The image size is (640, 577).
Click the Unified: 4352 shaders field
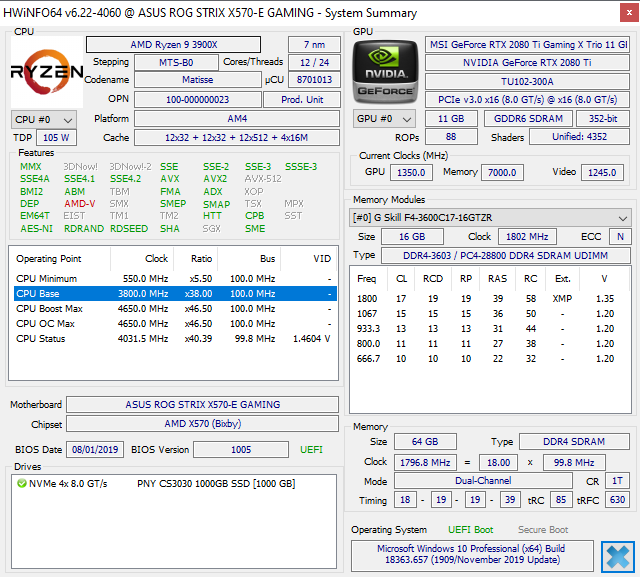(x=579, y=137)
